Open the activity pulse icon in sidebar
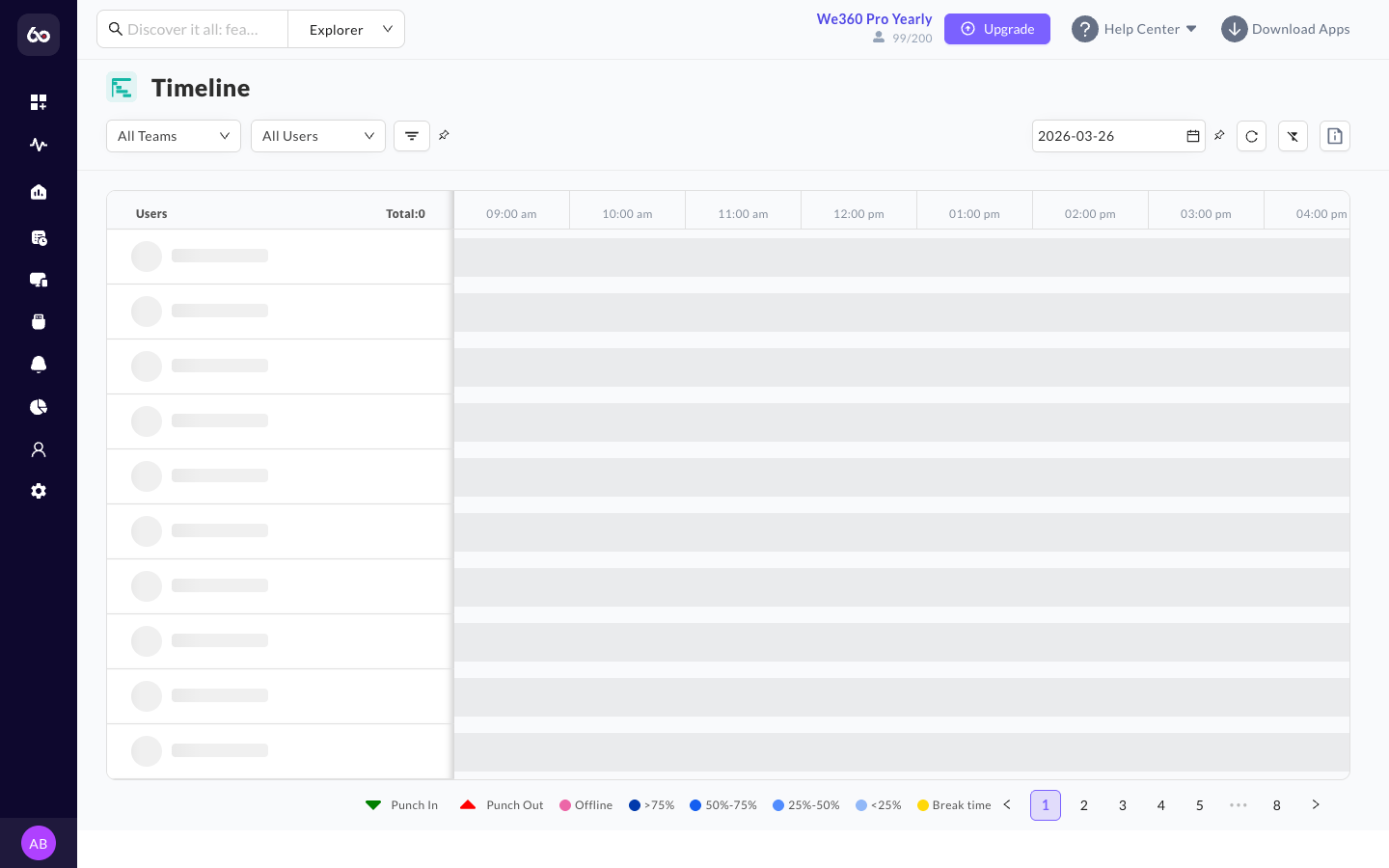The width and height of the screenshot is (1389, 868). tap(39, 145)
